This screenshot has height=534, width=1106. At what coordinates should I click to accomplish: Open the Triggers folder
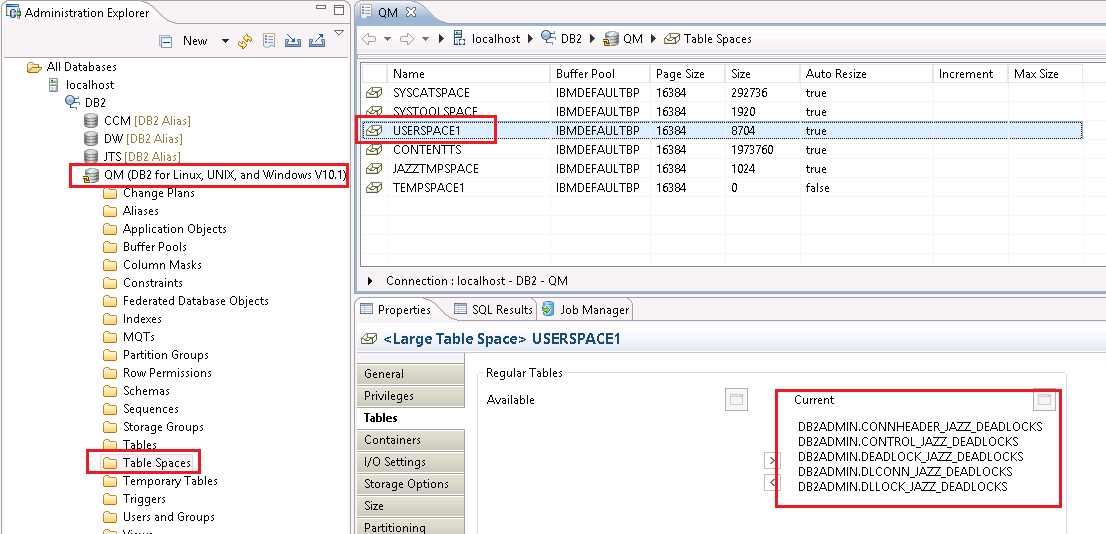click(x=134, y=499)
